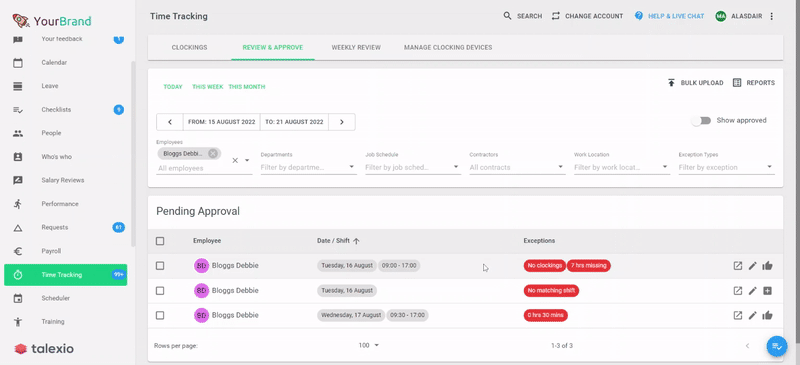
Task: Tick checkbox for 09:00 - 17:00 shift row
Action: [160, 265]
